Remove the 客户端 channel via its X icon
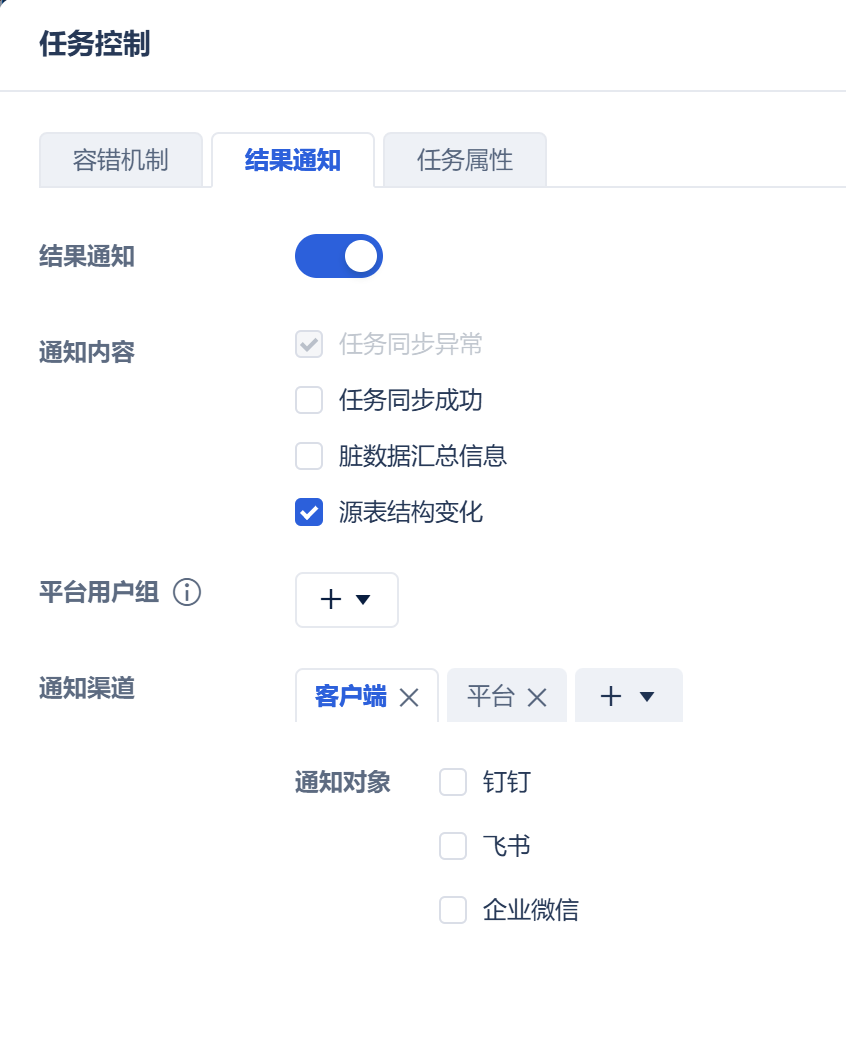Image resolution: width=846 pixels, height=1052 pixels. pos(409,697)
